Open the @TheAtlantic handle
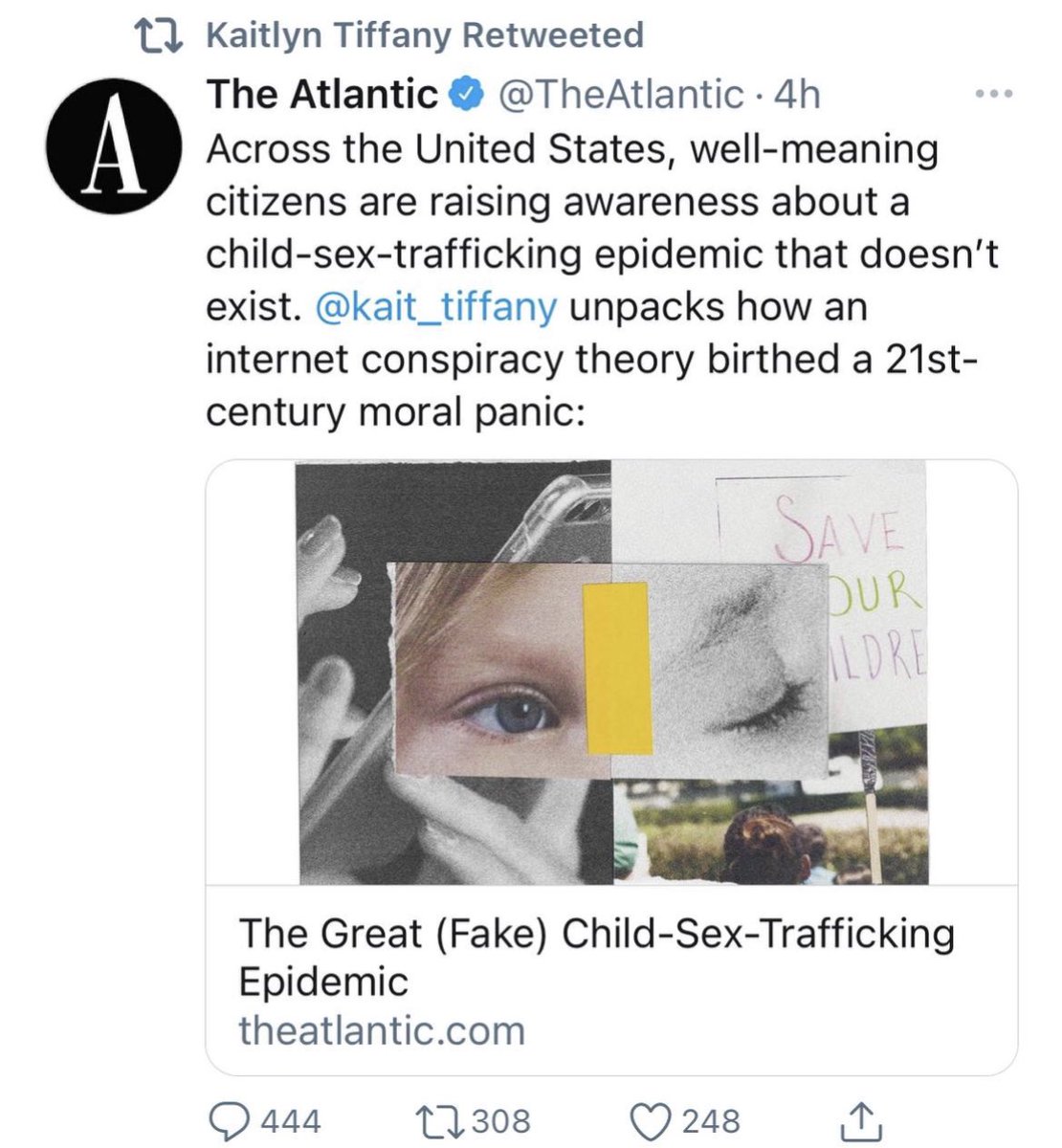 point(616,94)
